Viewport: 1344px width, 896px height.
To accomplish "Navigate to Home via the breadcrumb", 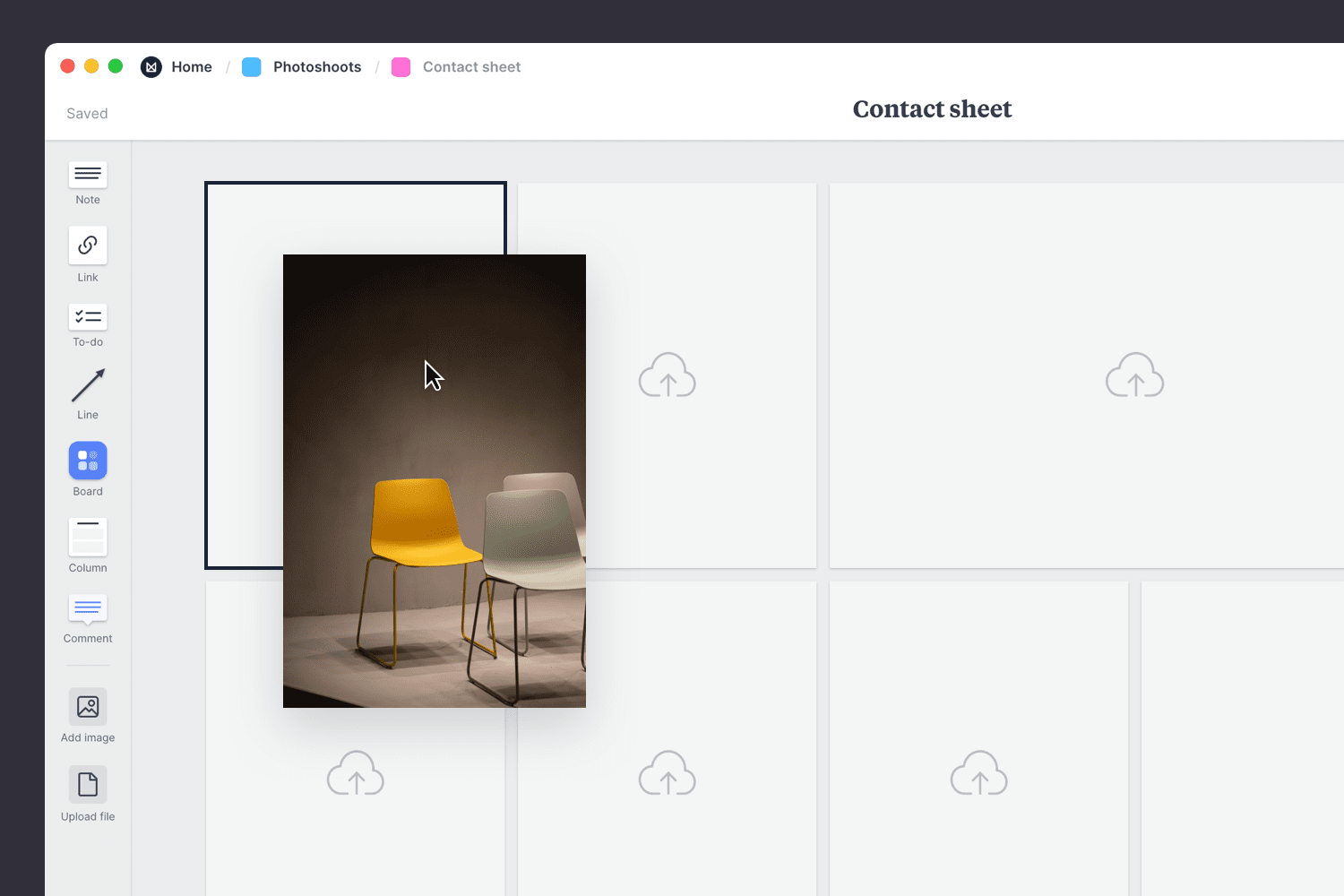I will pos(192,66).
